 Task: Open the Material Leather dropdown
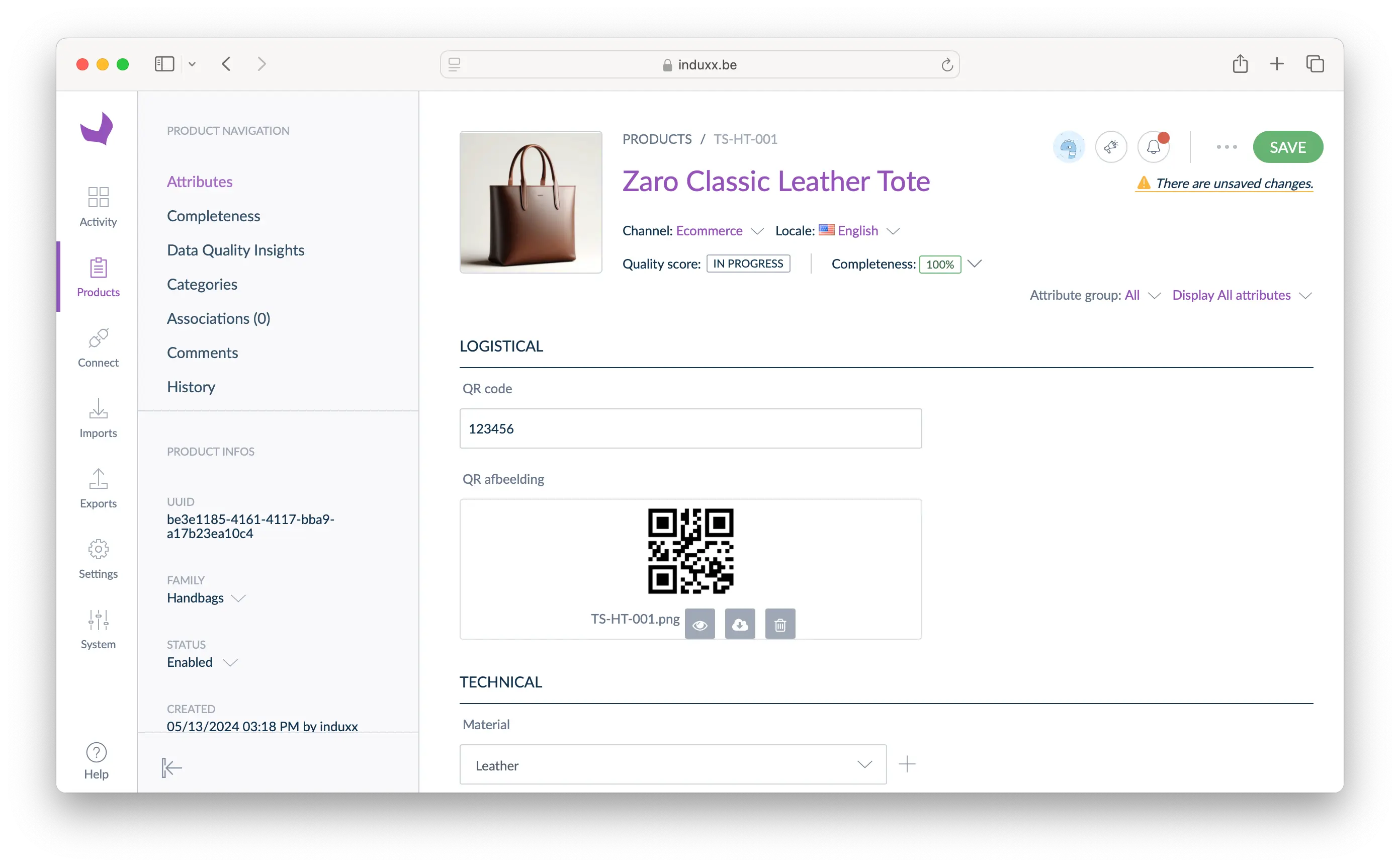click(672, 765)
